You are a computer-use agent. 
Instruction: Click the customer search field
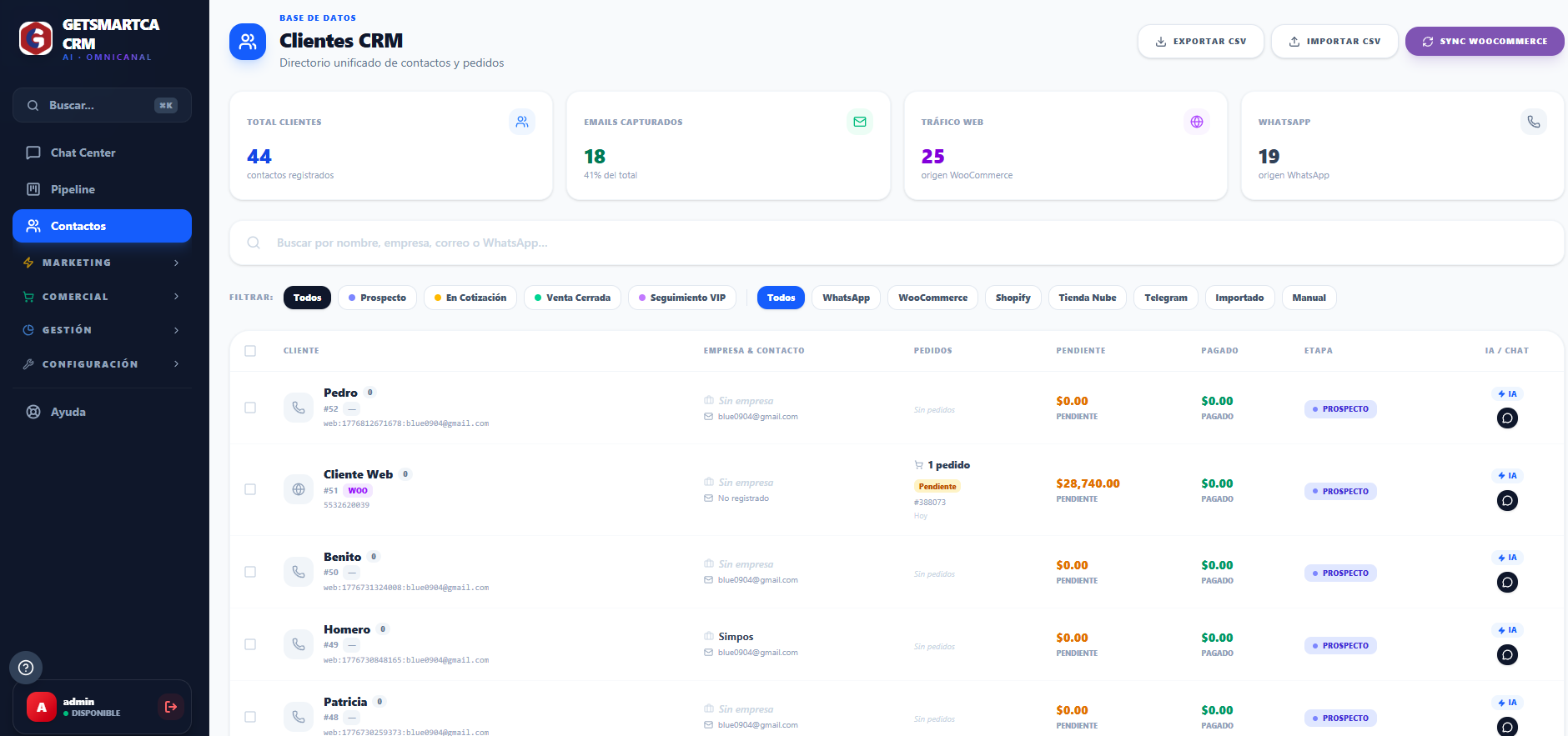897,243
